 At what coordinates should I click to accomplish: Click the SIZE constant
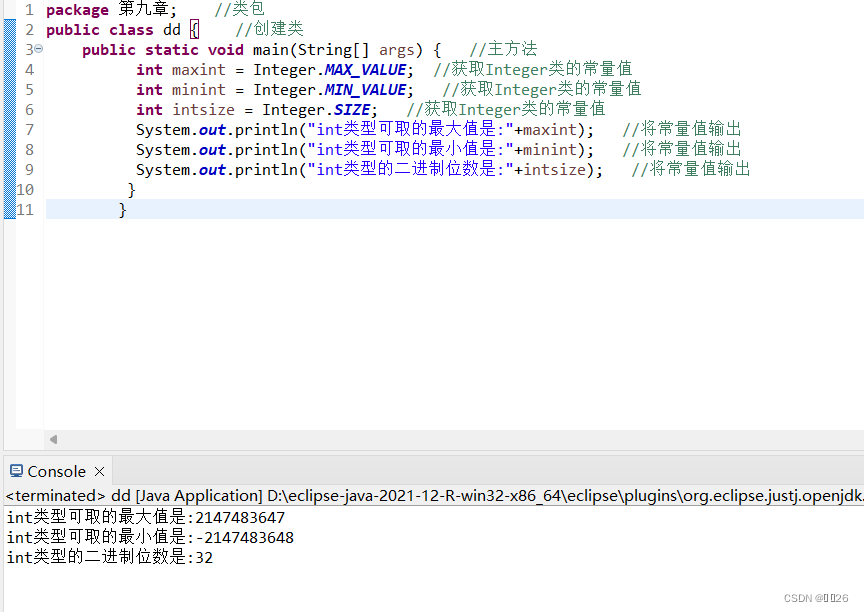pos(352,110)
